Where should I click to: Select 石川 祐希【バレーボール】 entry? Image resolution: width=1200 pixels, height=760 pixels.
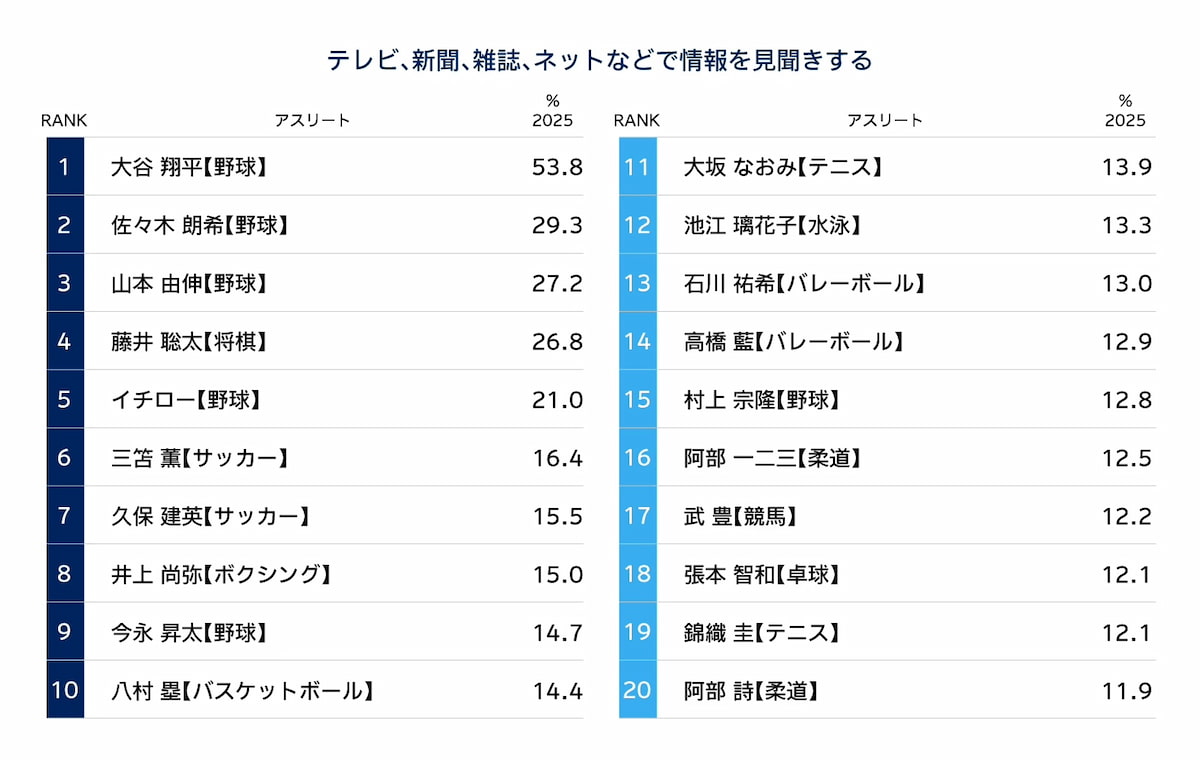pos(803,283)
